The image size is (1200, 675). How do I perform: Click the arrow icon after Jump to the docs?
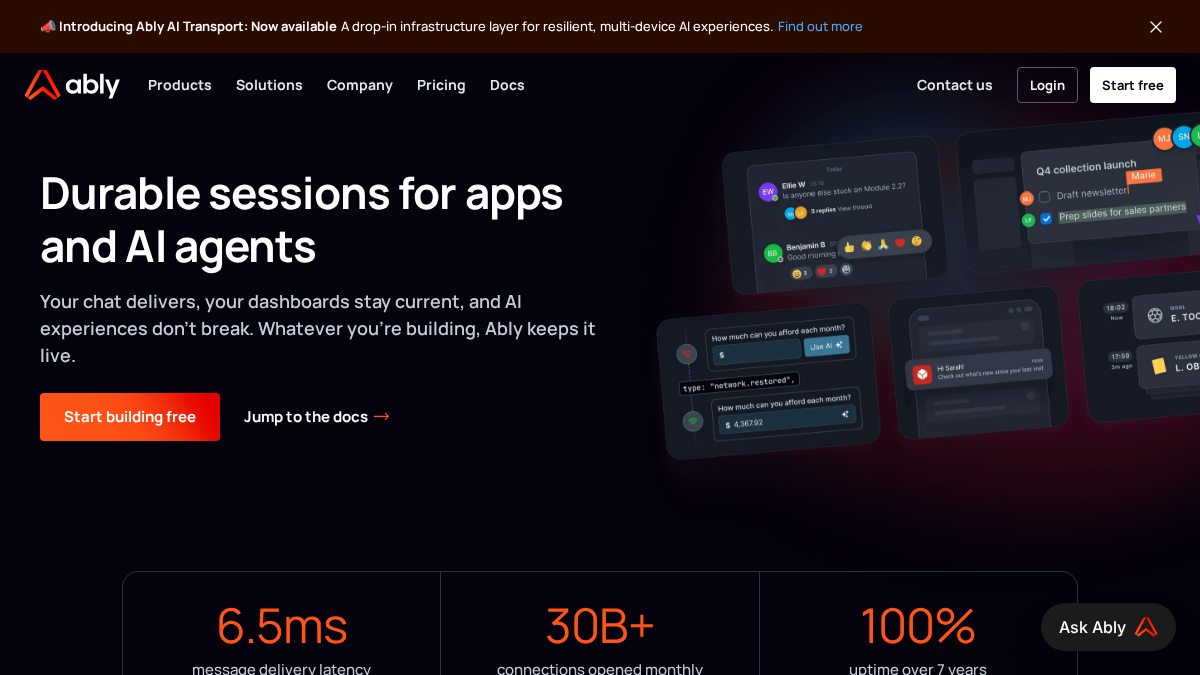coord(381,417)
